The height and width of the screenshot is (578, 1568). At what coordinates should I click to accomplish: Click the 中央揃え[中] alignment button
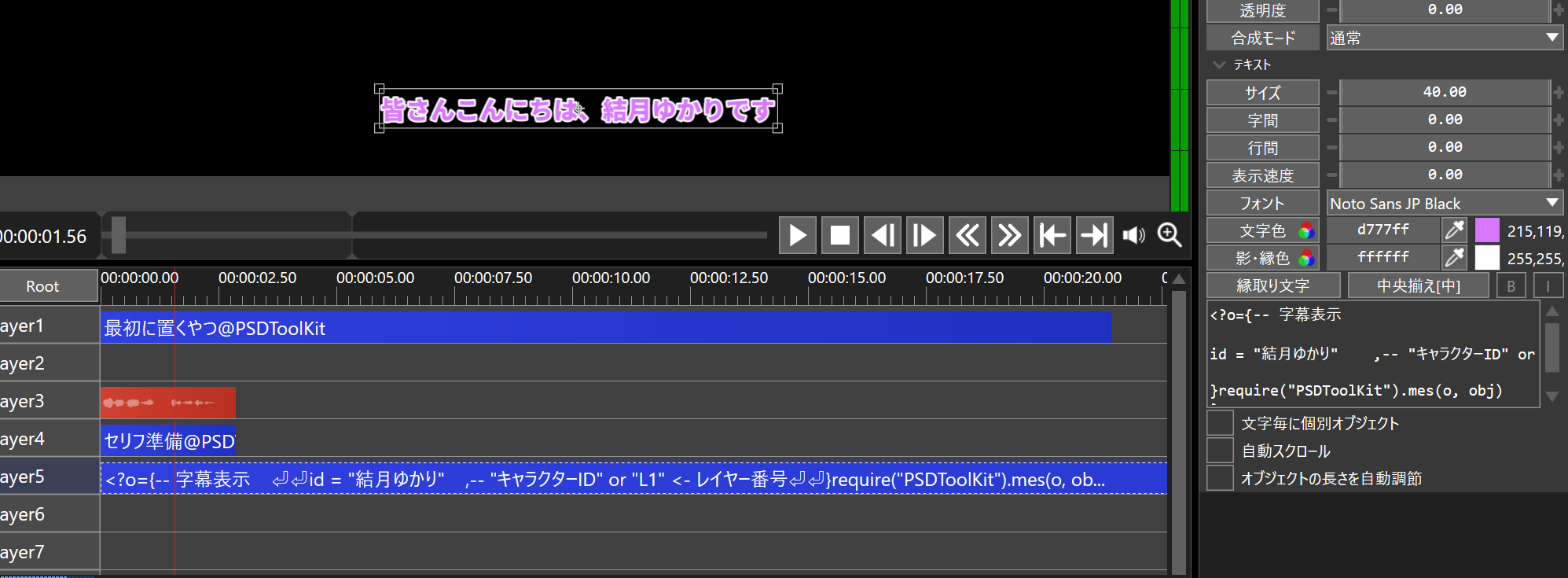1418,285
